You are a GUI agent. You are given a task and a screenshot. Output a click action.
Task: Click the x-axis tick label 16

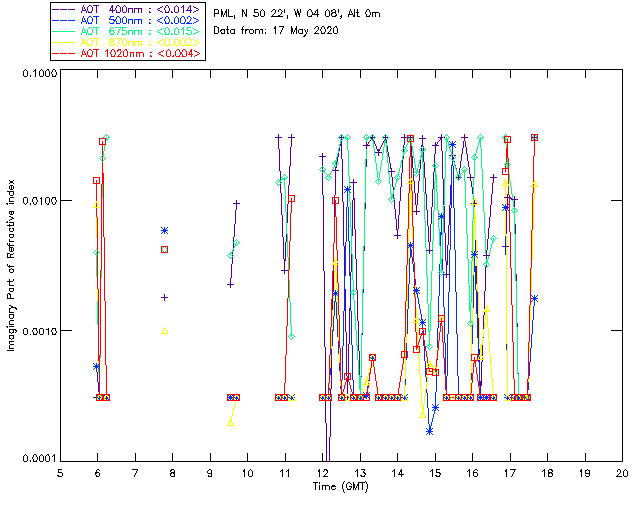click(473, 473)
